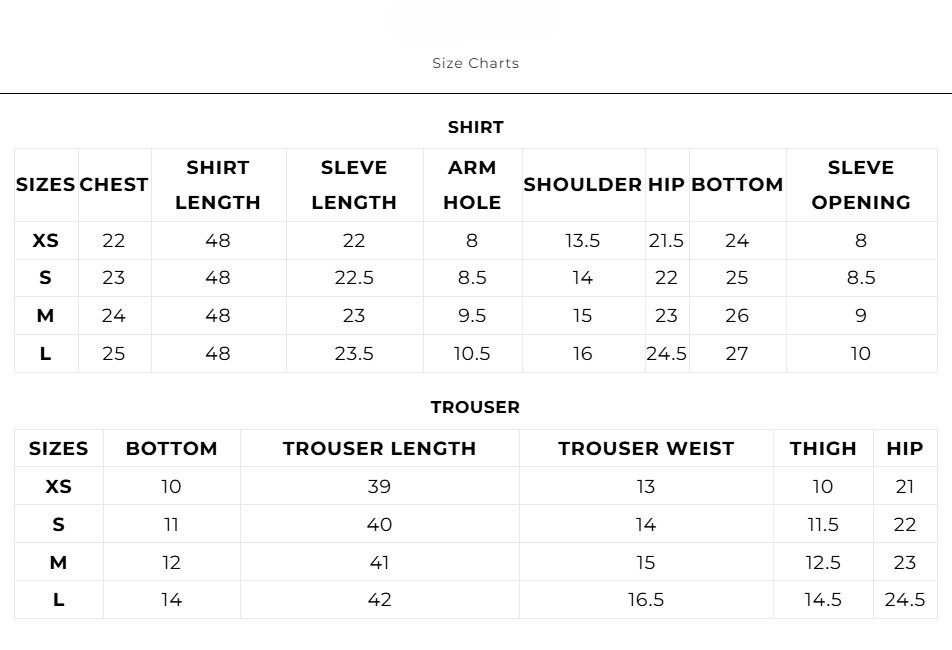
Task: Click the shirt sleeve length value 23.5
Action: [354, 354]
